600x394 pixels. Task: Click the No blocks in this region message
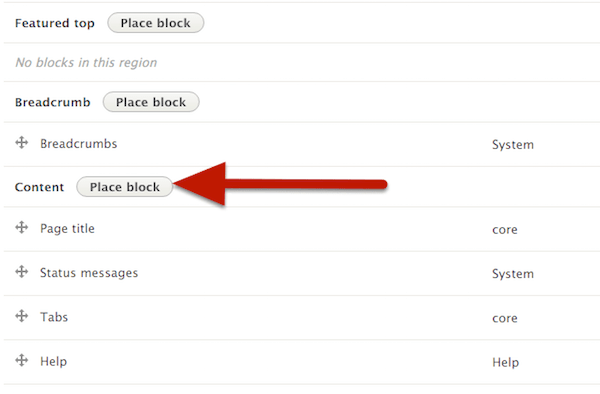coord(86,62)
